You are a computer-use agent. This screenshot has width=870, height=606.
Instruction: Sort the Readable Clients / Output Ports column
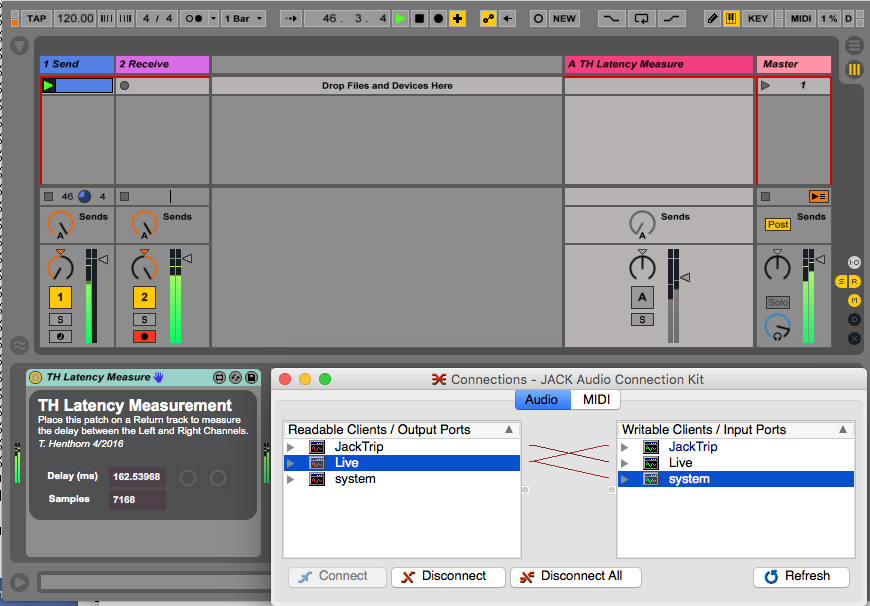click(x=402, y=430)
